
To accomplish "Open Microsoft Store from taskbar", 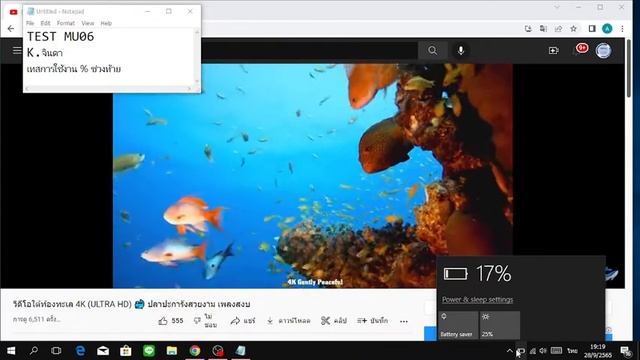I will pos(126,351).
